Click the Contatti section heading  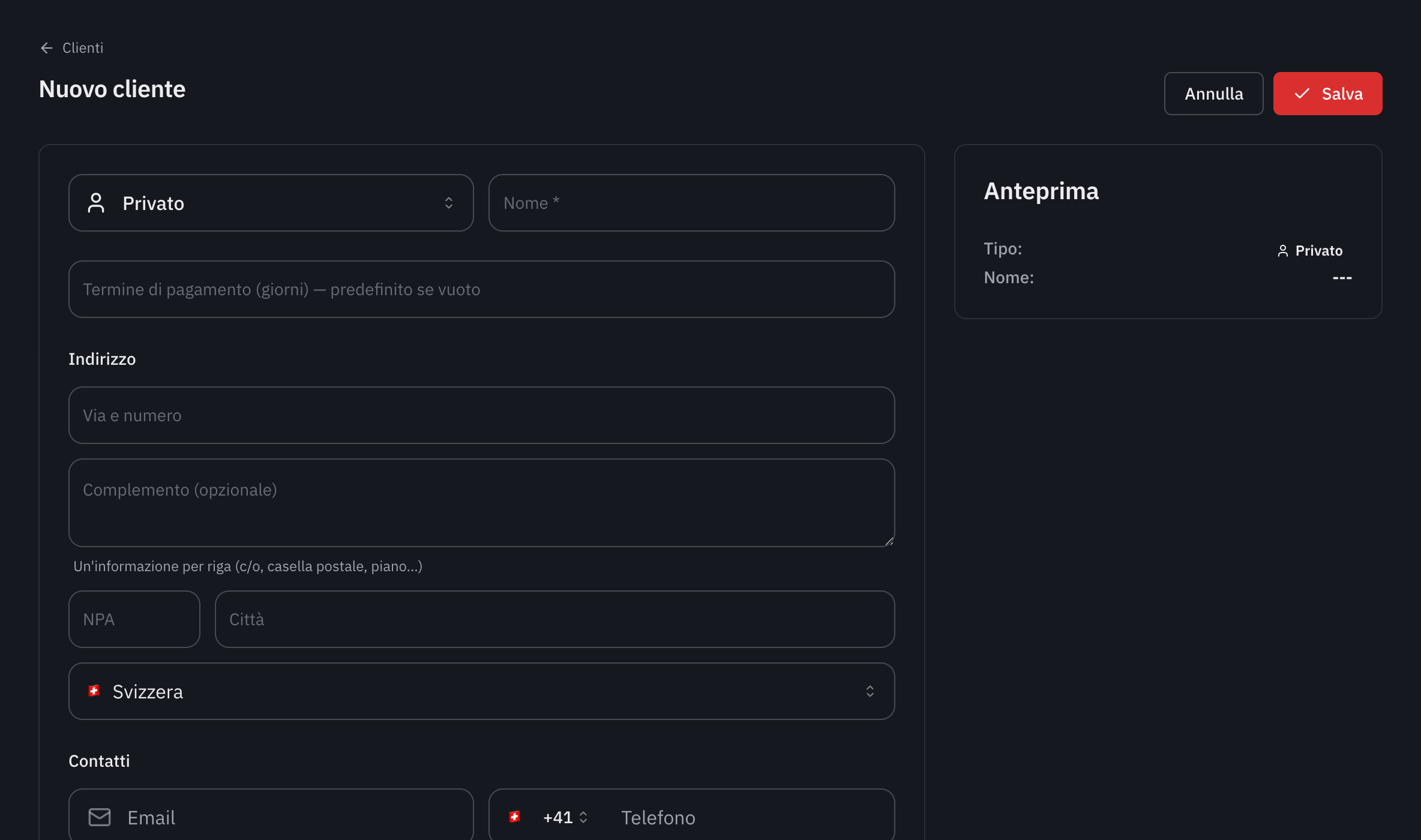pos(99,761)
